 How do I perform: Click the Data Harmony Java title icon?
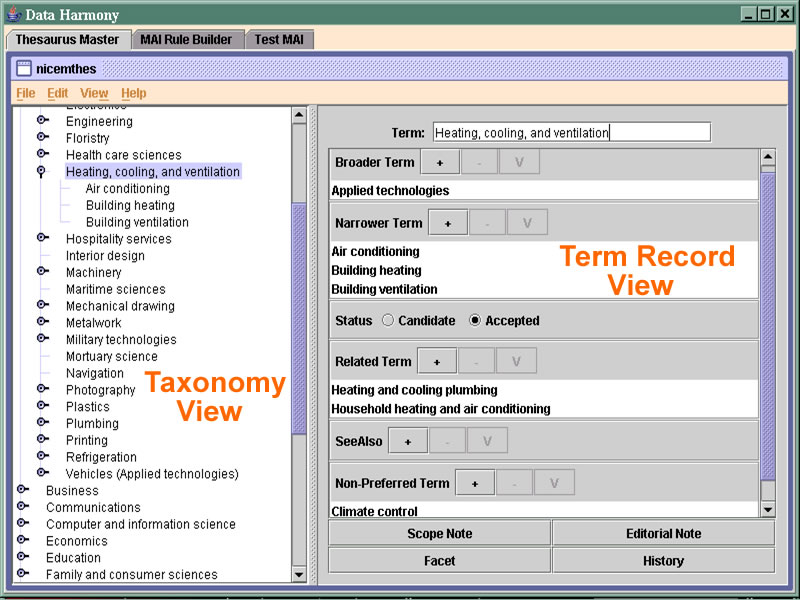14,14
